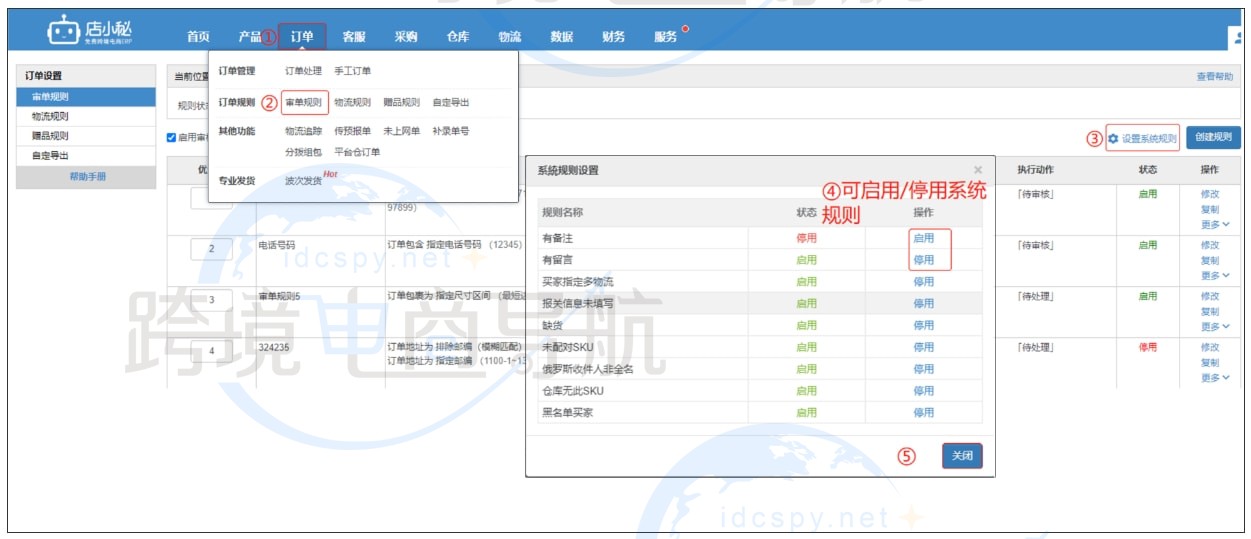This screenshot has width=1251, height=539.
Task: Open the 客服 menu in the top navigation
Action: 354,37
